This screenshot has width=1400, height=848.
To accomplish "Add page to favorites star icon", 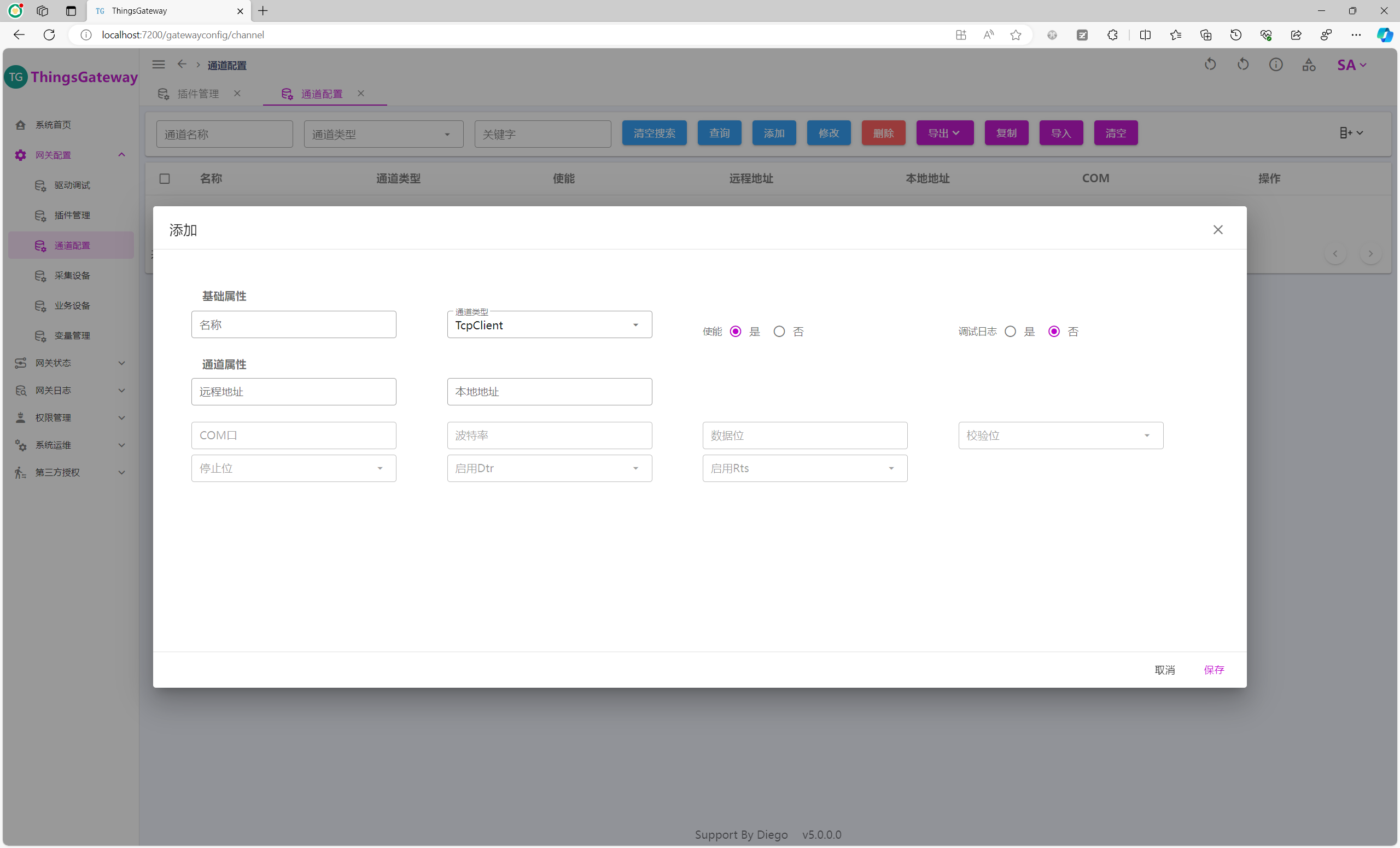I will [x=1016, y=35].
